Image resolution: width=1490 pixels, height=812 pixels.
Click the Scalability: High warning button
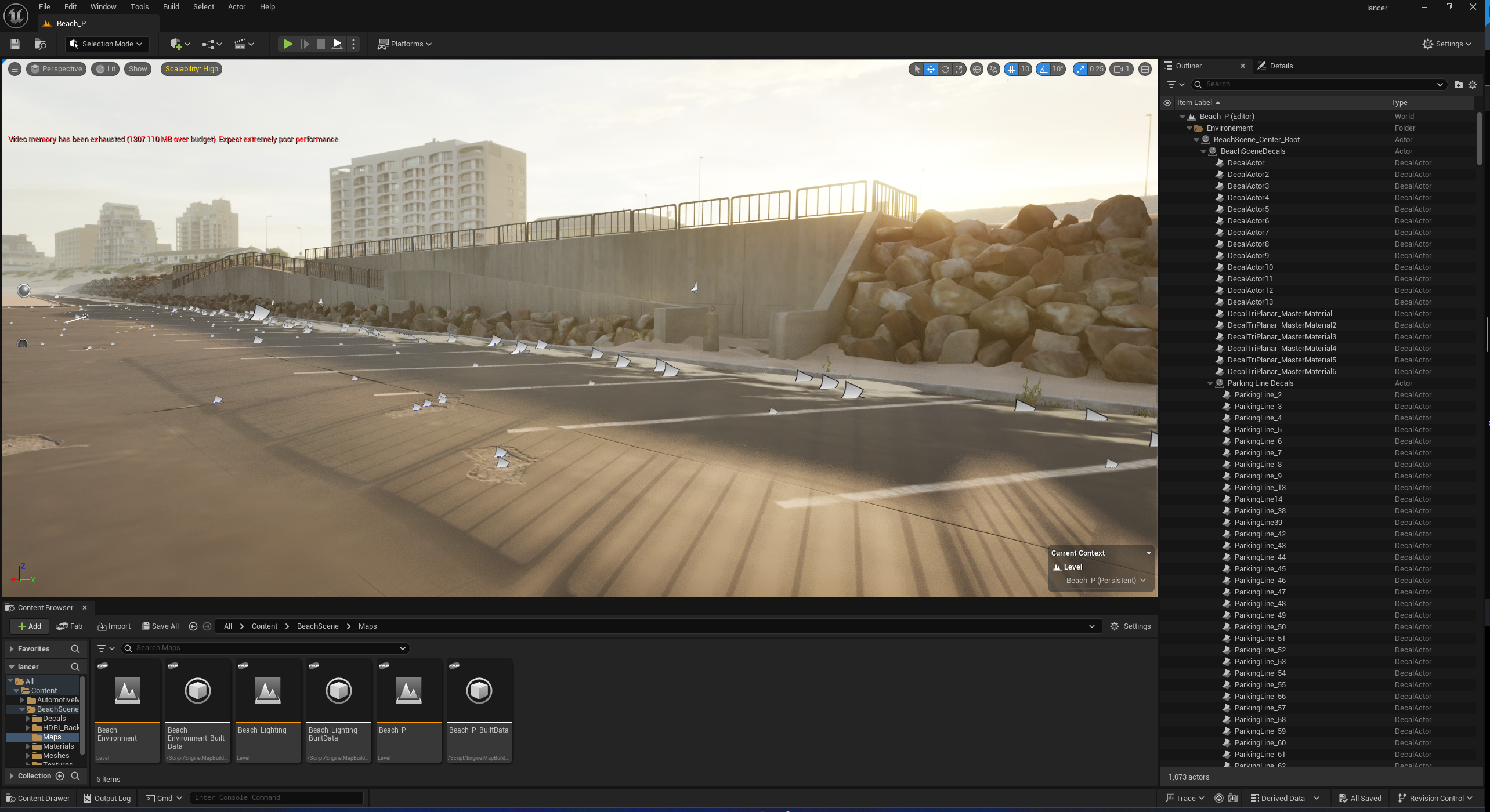point(191,69)
